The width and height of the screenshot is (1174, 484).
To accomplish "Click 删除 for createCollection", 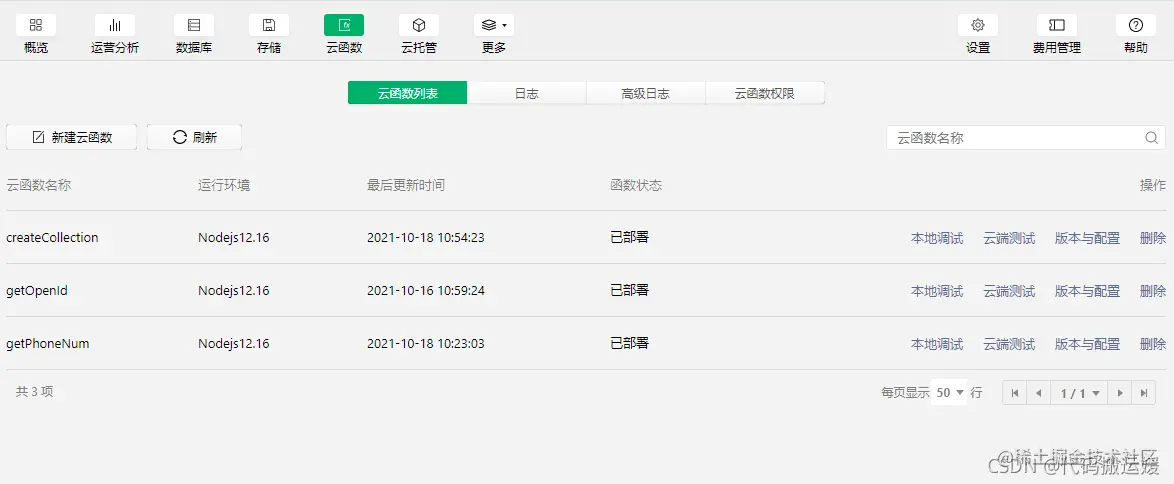I will pyautogui.click(x=1153, y=238).
